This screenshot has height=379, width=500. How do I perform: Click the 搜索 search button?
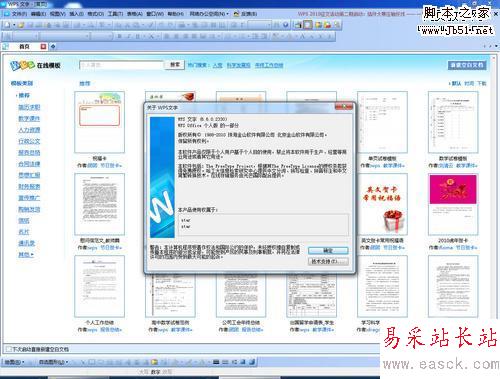(x=175, y=65)
